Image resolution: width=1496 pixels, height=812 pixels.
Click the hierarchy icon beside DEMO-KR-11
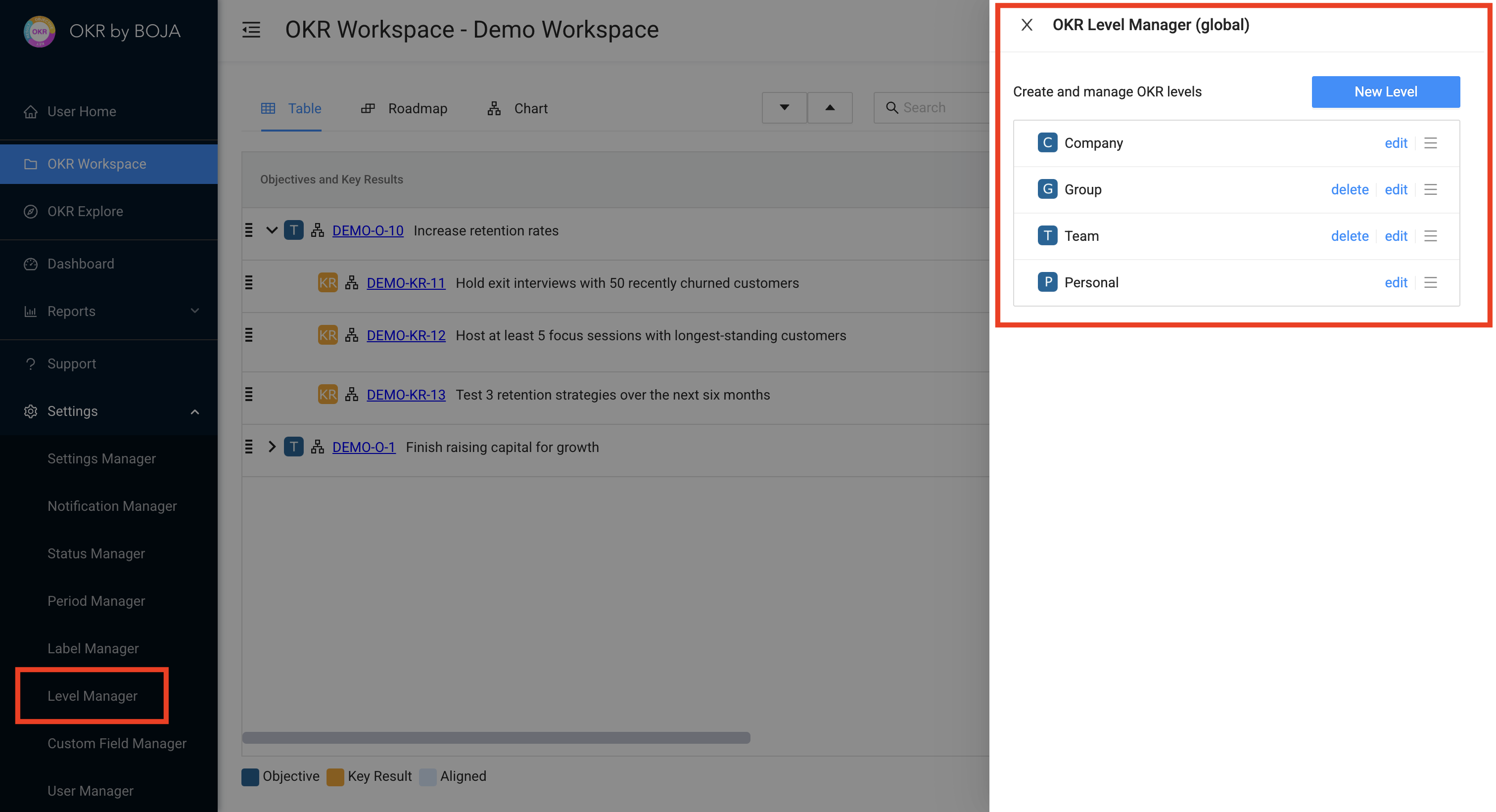click(351, 283)
